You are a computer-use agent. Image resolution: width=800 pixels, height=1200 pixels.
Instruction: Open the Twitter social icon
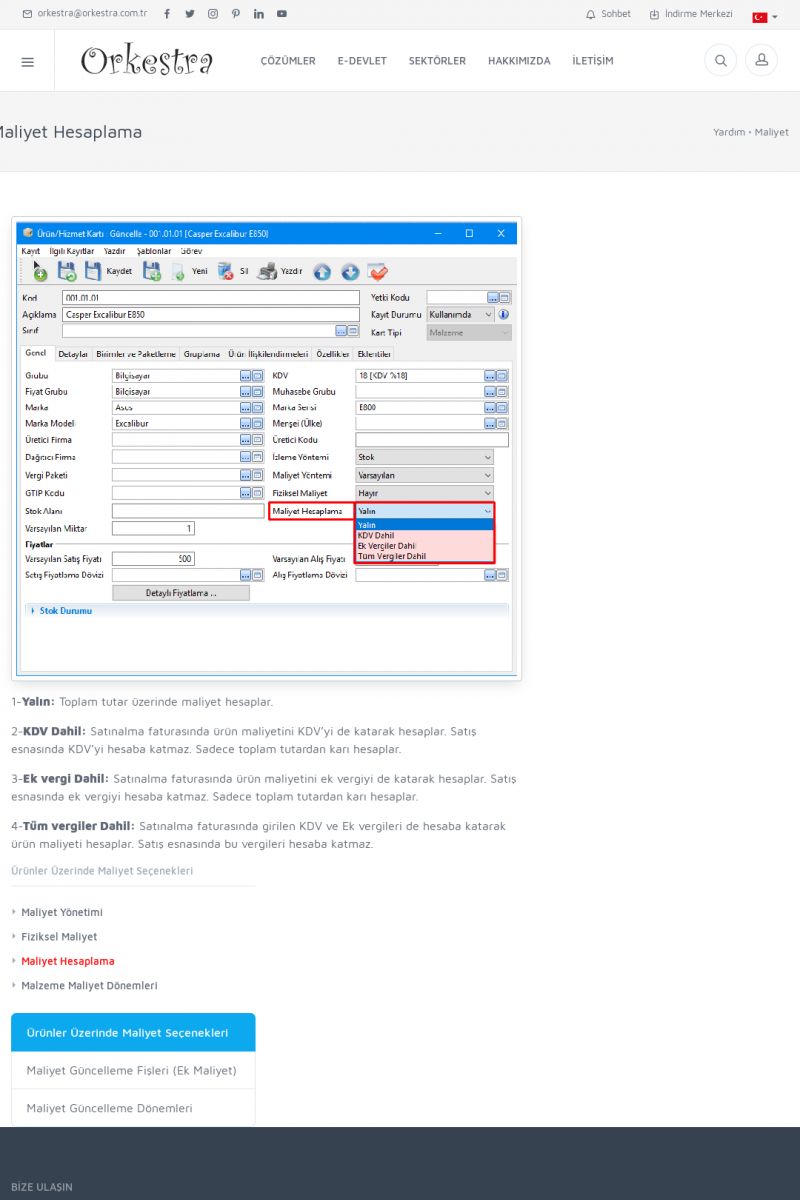coord(190,14)
